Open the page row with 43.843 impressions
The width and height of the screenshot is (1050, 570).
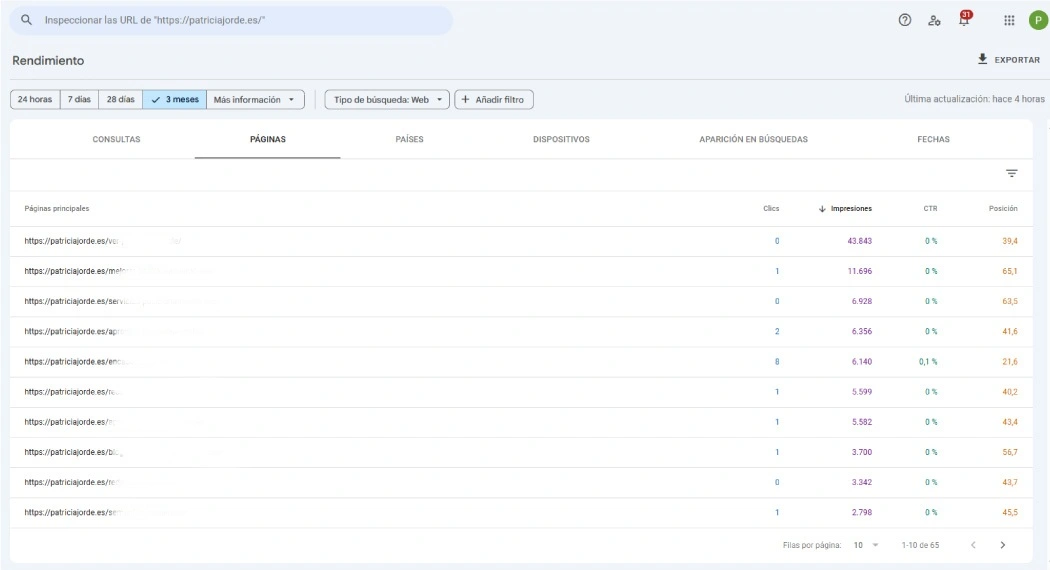click(521, 241)
